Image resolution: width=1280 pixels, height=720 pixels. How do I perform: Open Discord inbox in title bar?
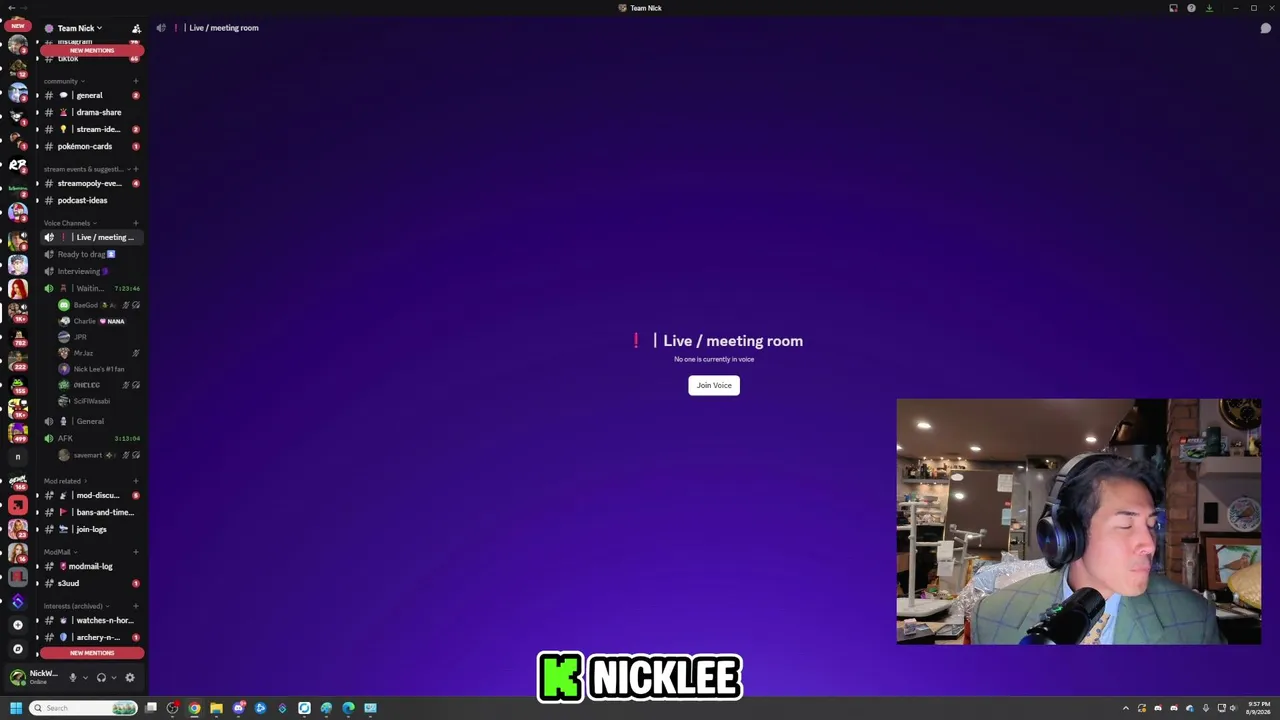(1173, 8)
